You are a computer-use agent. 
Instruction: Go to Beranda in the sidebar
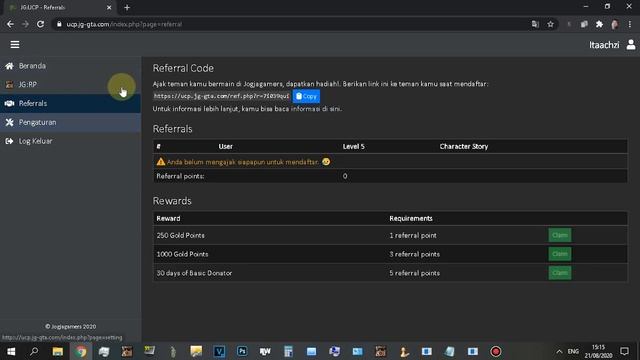pyautogui.click(x=70, y=66)
